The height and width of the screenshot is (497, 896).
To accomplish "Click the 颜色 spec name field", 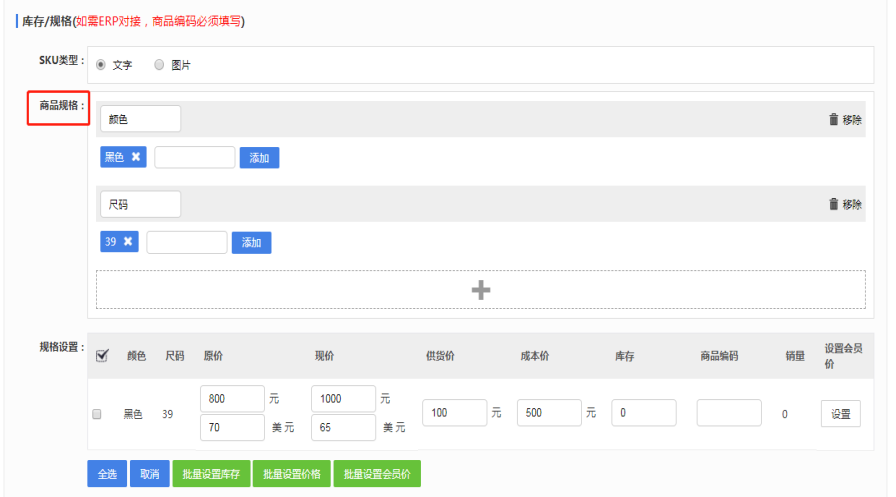I will click(x=140, y=119).
